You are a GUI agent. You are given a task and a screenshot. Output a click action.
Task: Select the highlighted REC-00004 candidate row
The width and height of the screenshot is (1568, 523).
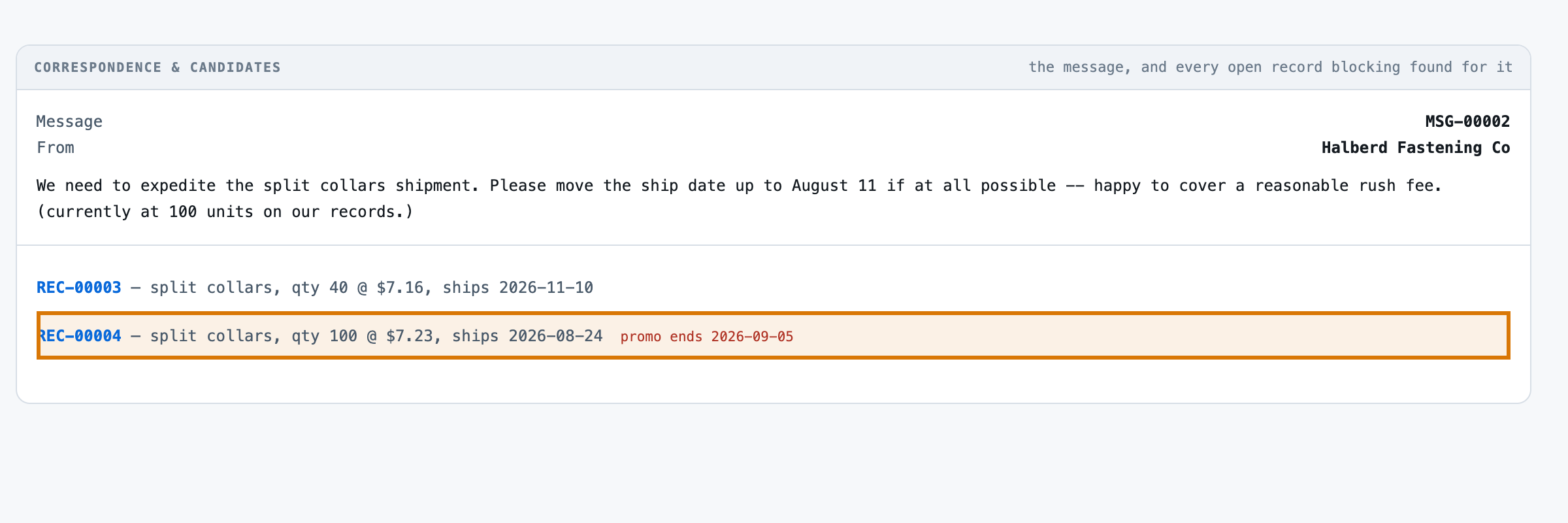click(774, 335)
